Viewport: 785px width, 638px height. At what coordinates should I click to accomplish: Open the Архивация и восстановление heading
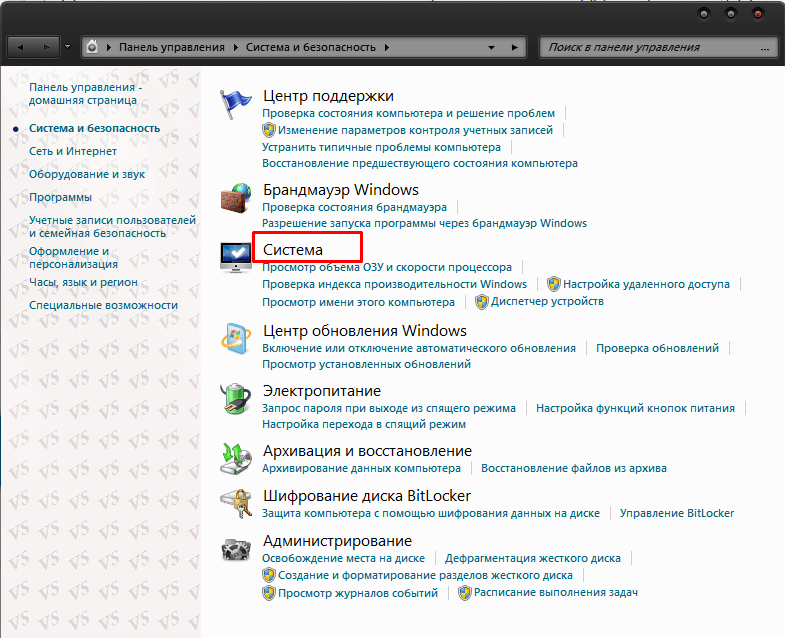coord(367,451)
